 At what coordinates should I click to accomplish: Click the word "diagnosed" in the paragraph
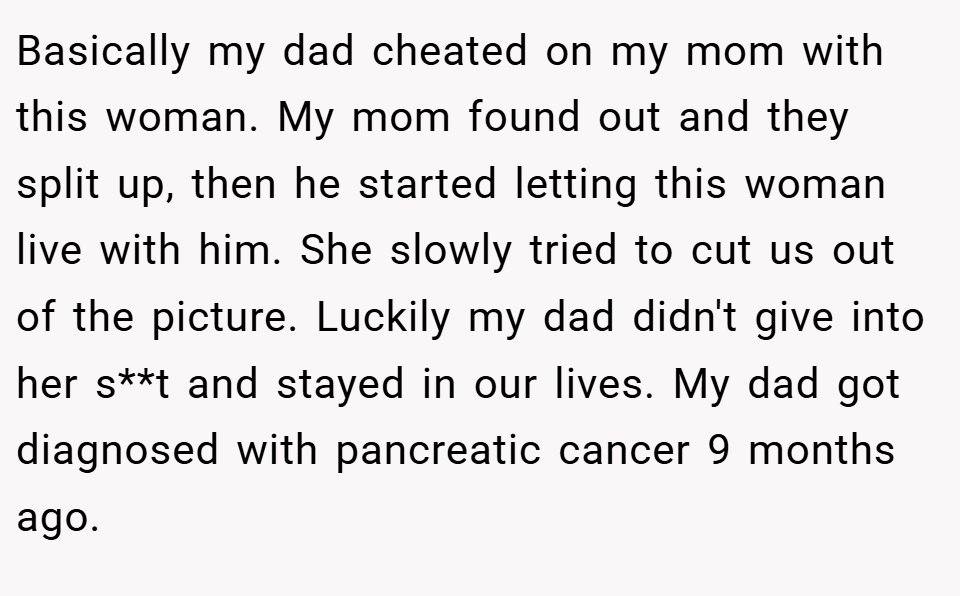[118, 451]
